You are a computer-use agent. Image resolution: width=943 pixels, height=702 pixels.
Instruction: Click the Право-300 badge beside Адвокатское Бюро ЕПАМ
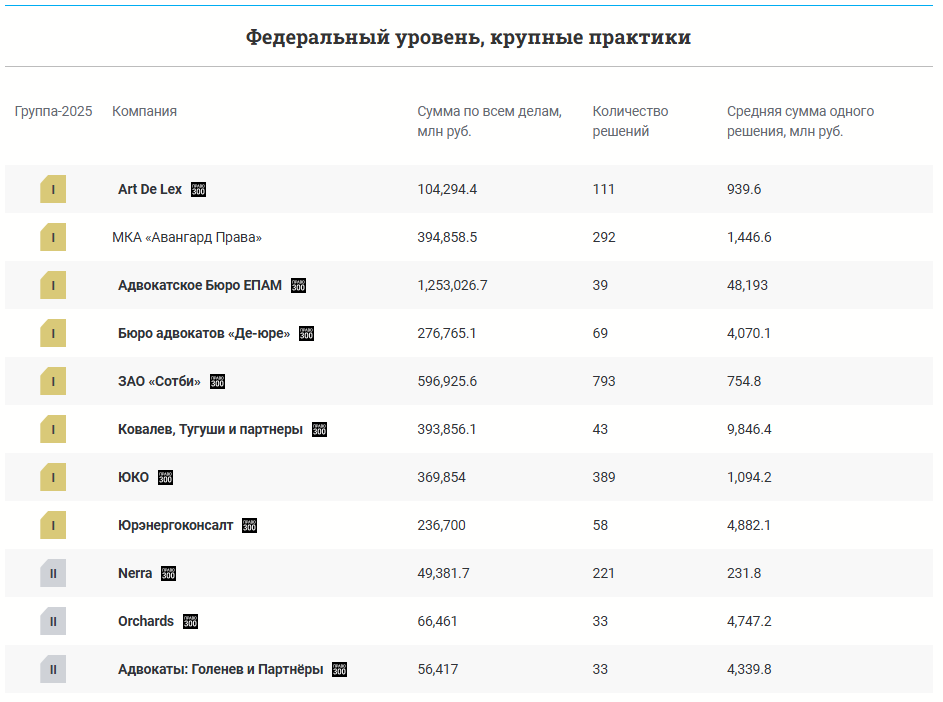click(x=298, y=286)
